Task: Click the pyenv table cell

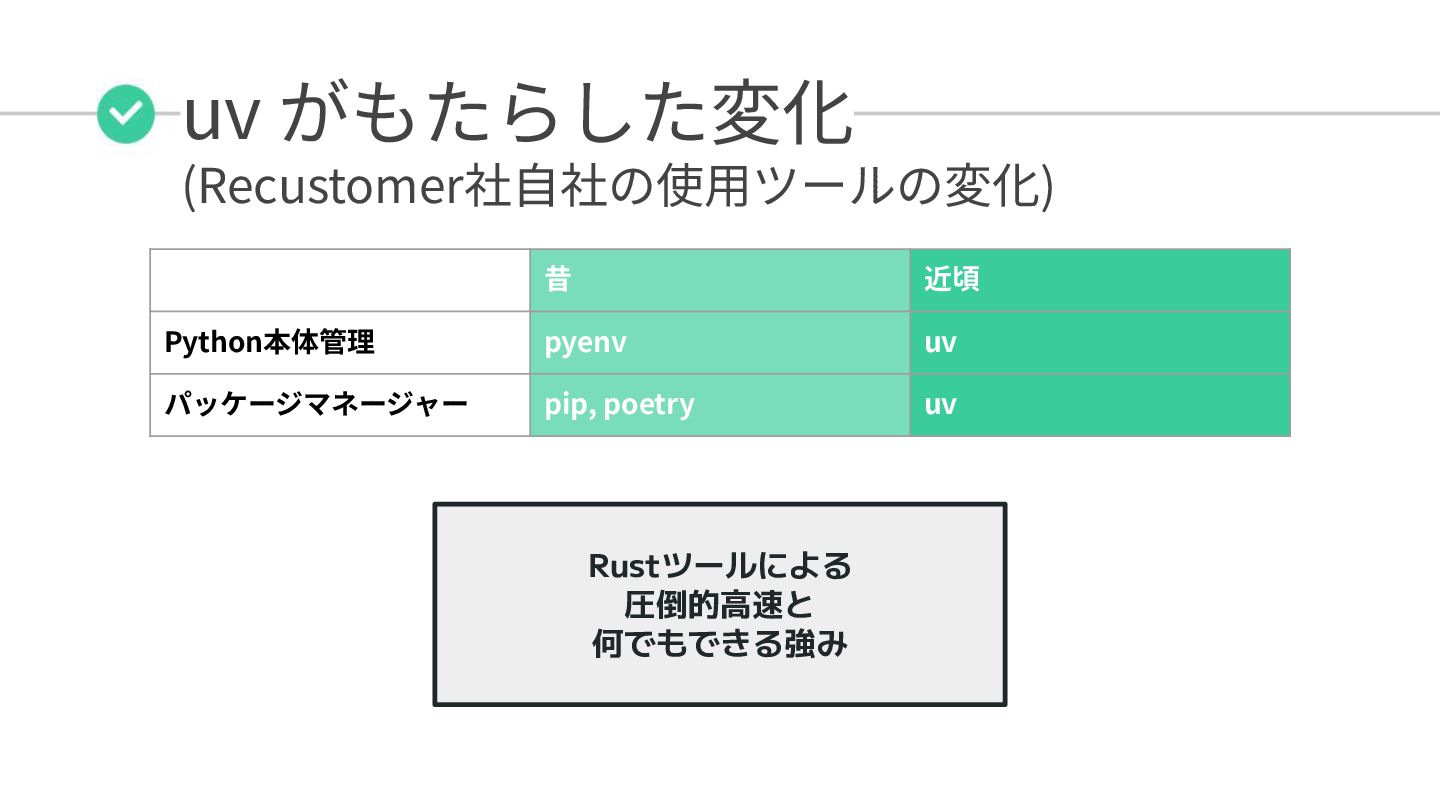Action: pos(720,343)
